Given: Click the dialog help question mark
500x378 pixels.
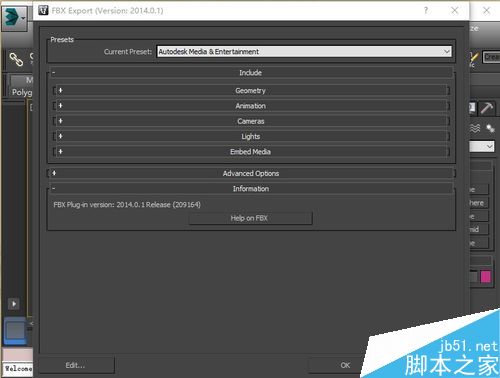Looking at the screenshot, I should 426,11.
